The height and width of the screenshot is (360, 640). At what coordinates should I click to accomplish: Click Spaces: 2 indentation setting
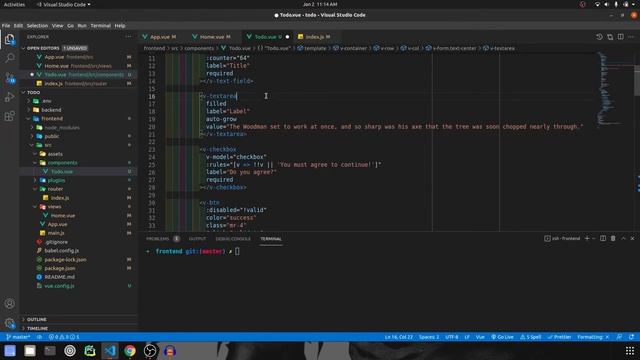pos(429,337)
